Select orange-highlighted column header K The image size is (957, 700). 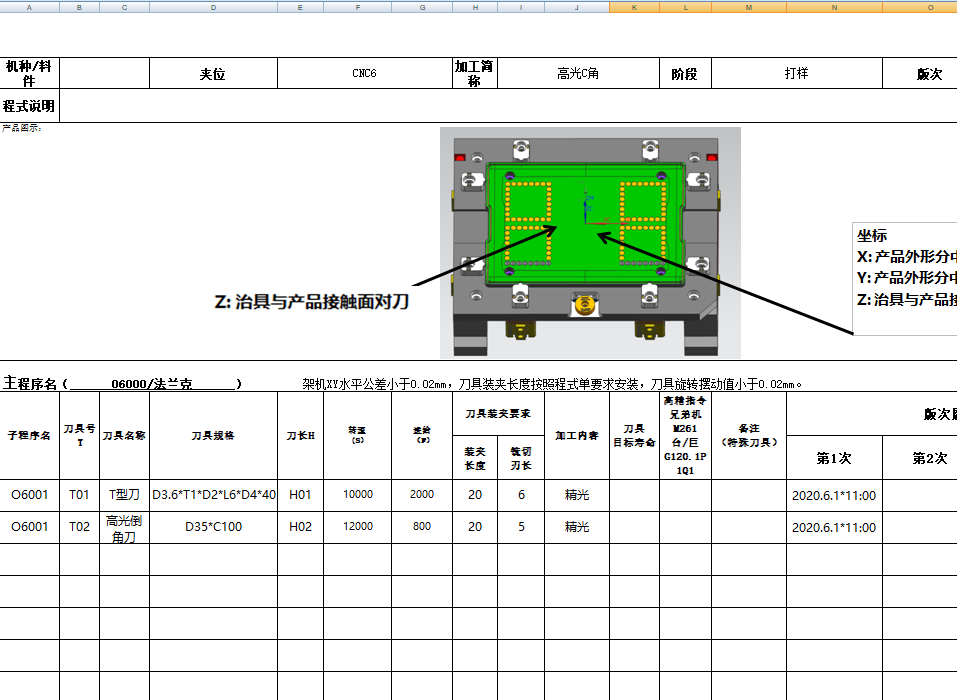point(633,9)
